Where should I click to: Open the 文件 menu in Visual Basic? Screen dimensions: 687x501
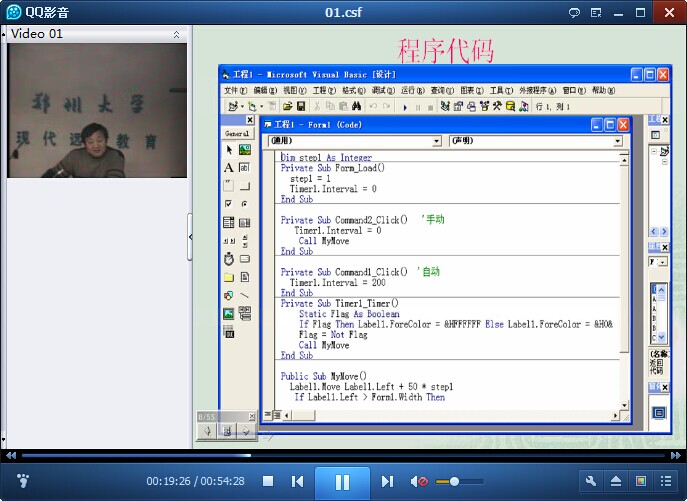[235, 90]
